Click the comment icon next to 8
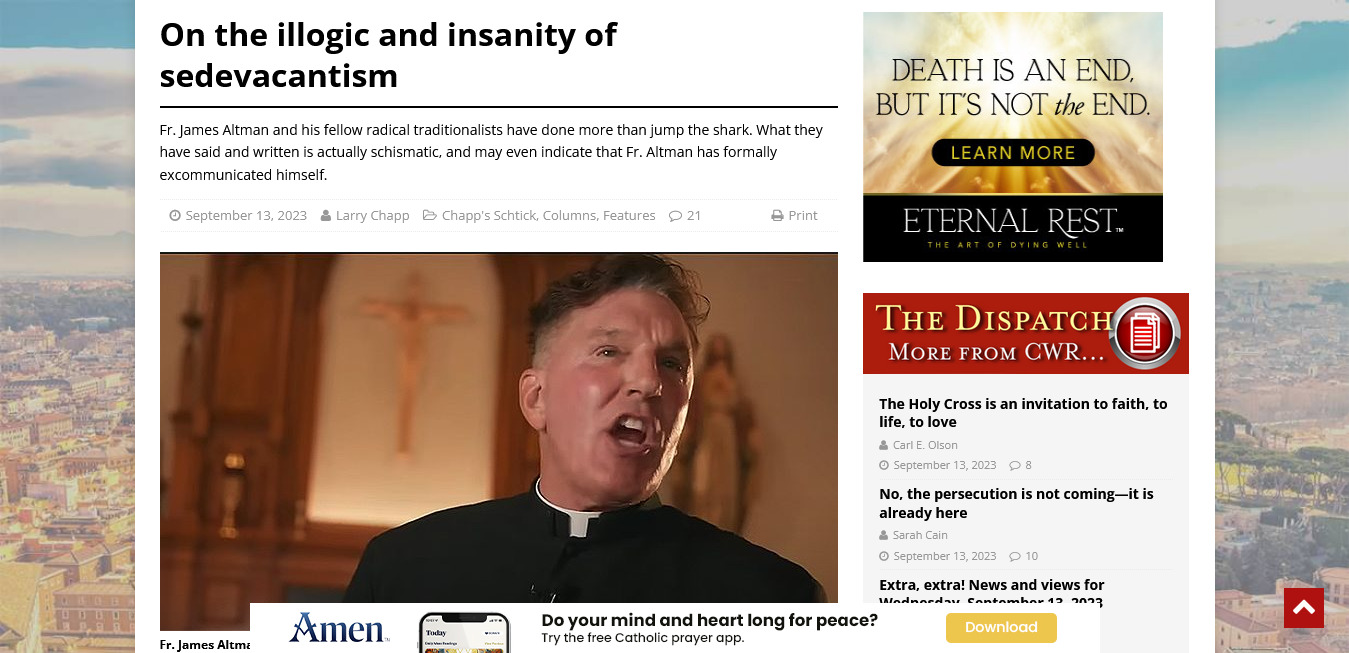 (1015, 465)
